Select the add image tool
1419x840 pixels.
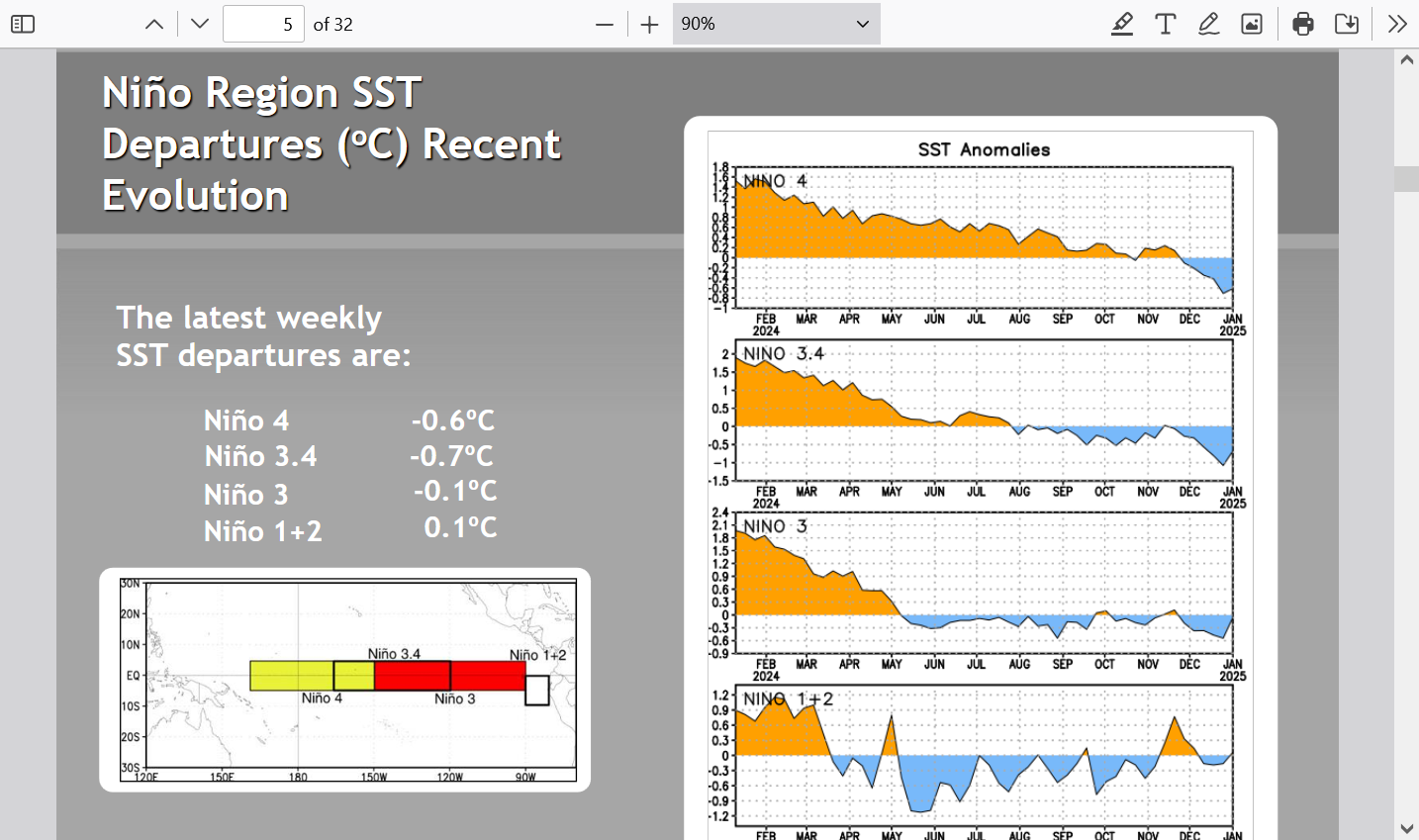(x=1252, y=24)
